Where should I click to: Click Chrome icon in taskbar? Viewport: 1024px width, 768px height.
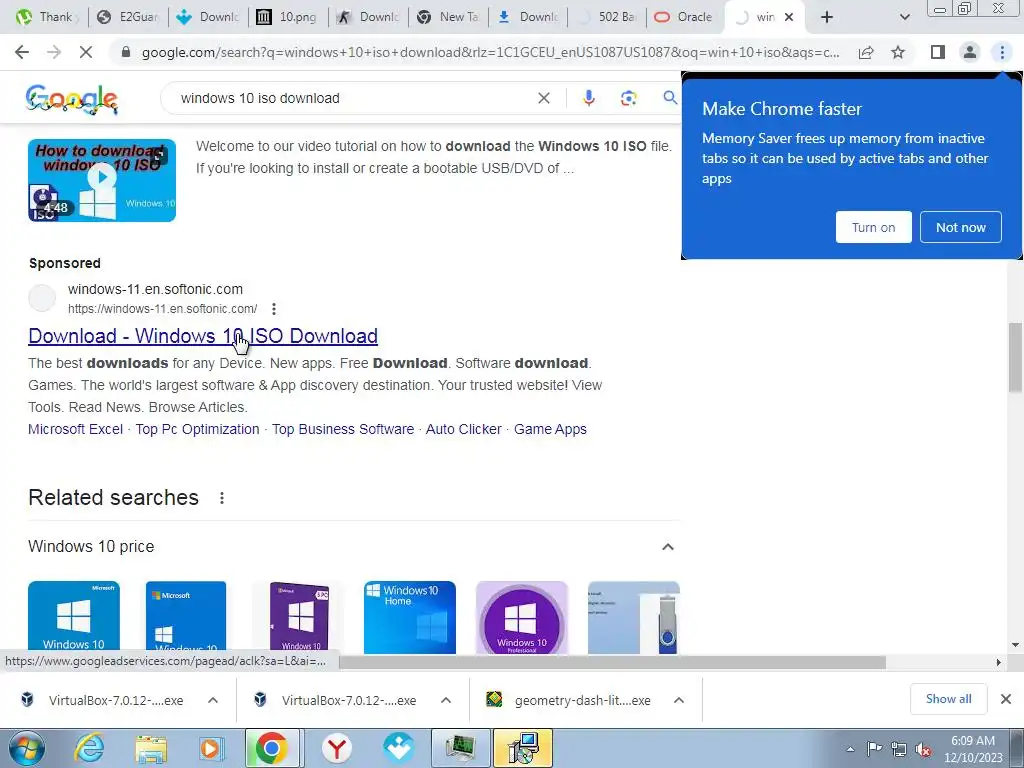tap(272, 748)
